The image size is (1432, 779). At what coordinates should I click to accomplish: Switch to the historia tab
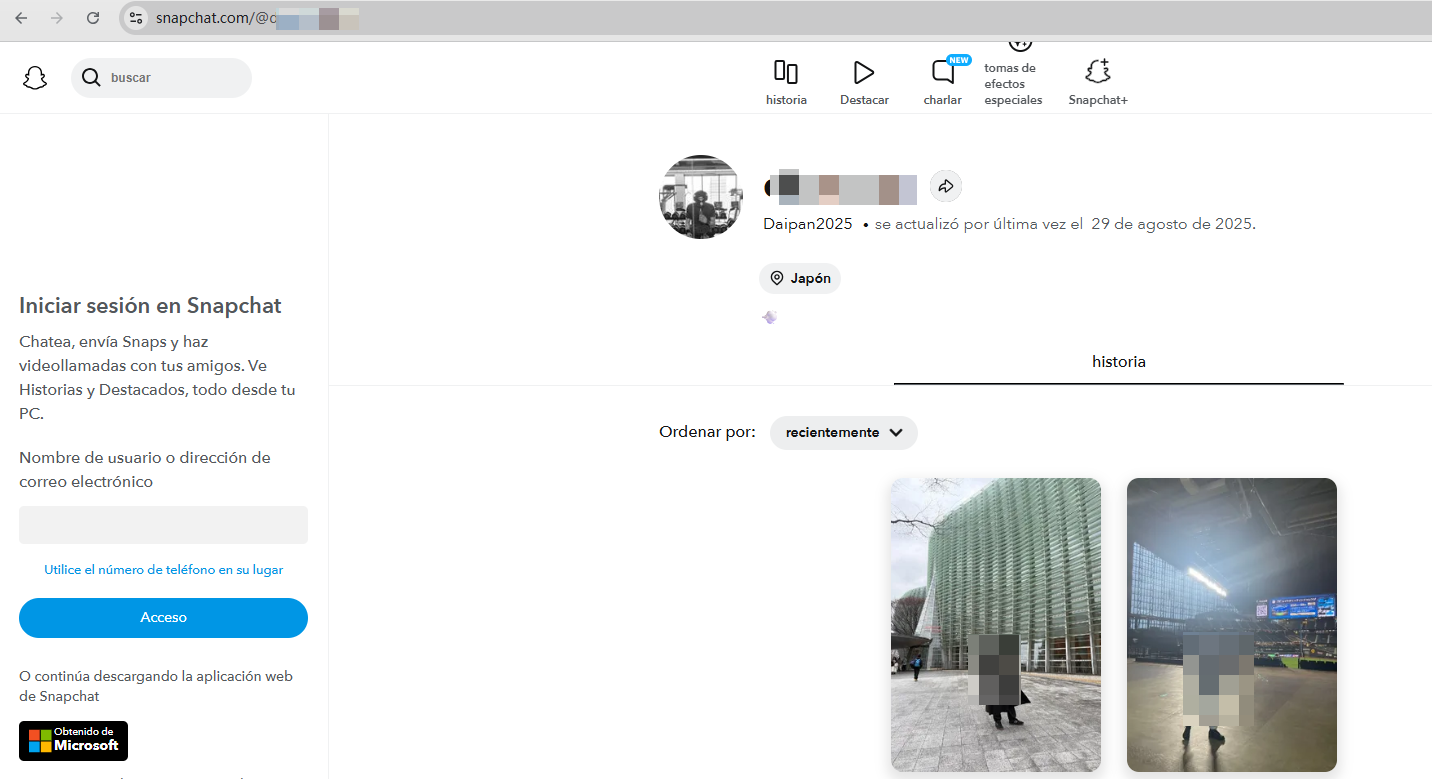pyautogui.click(x=1118, y=361)
